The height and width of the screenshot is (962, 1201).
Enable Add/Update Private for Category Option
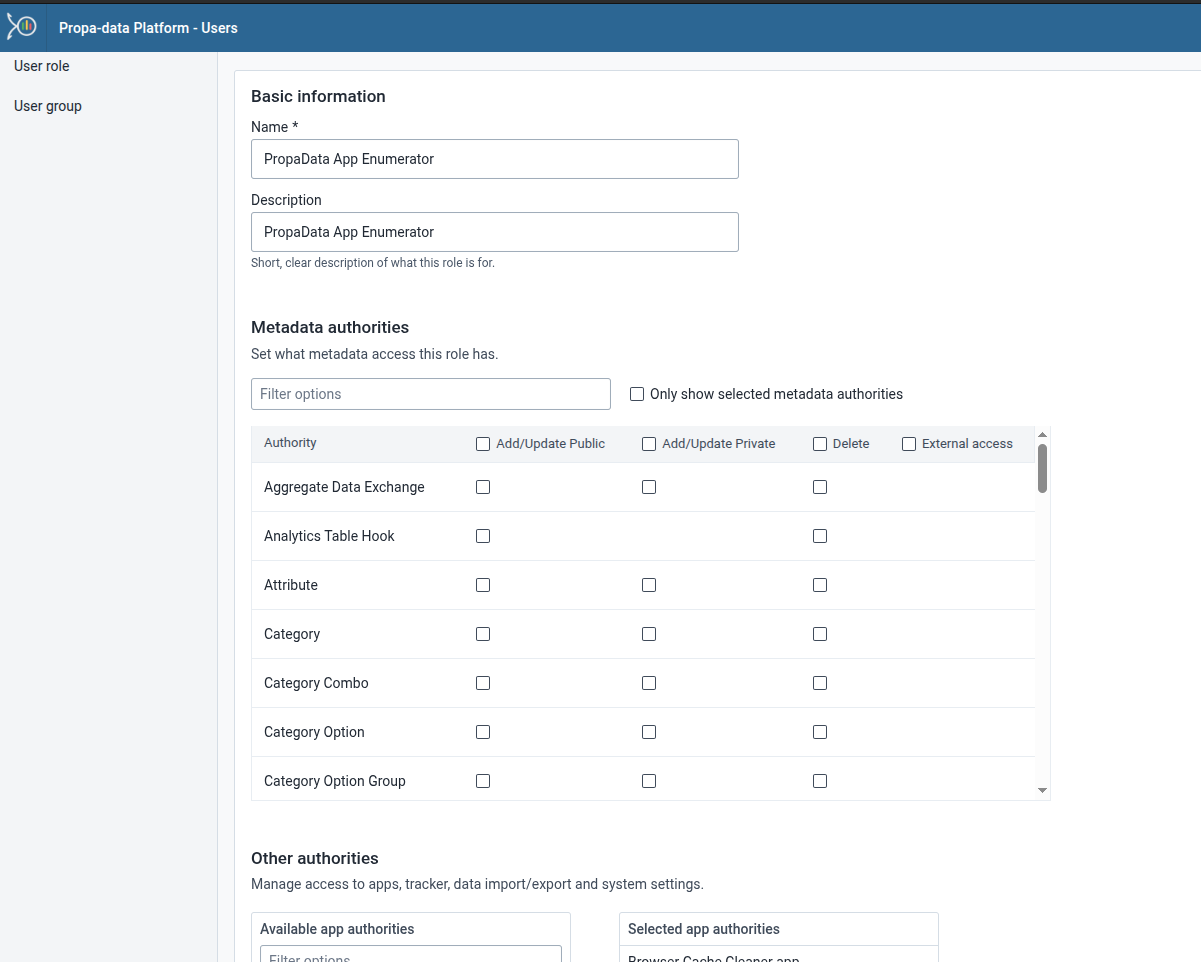tap(649, 732)
